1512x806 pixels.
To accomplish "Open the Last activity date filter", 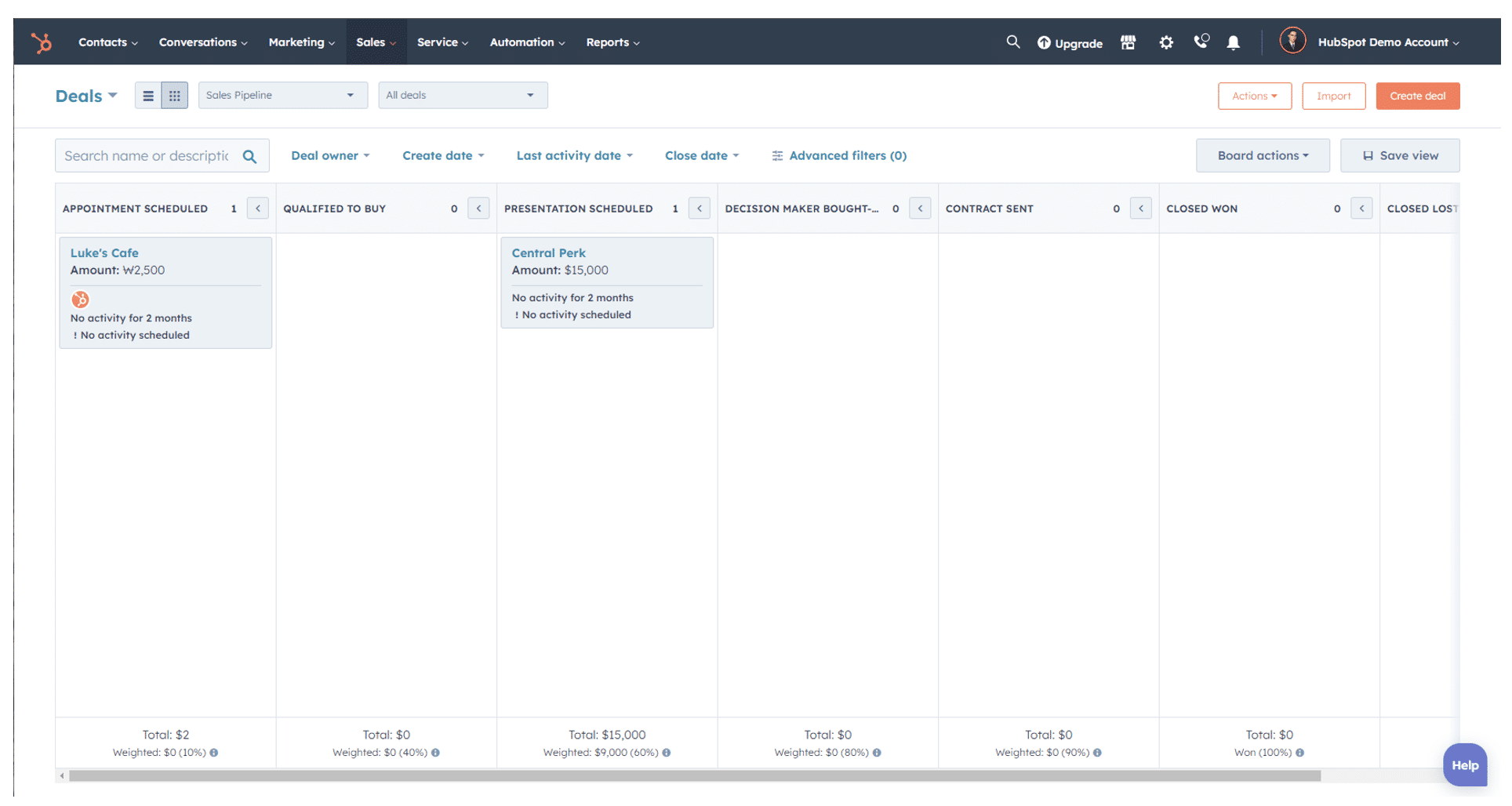I will click(574, 156).
